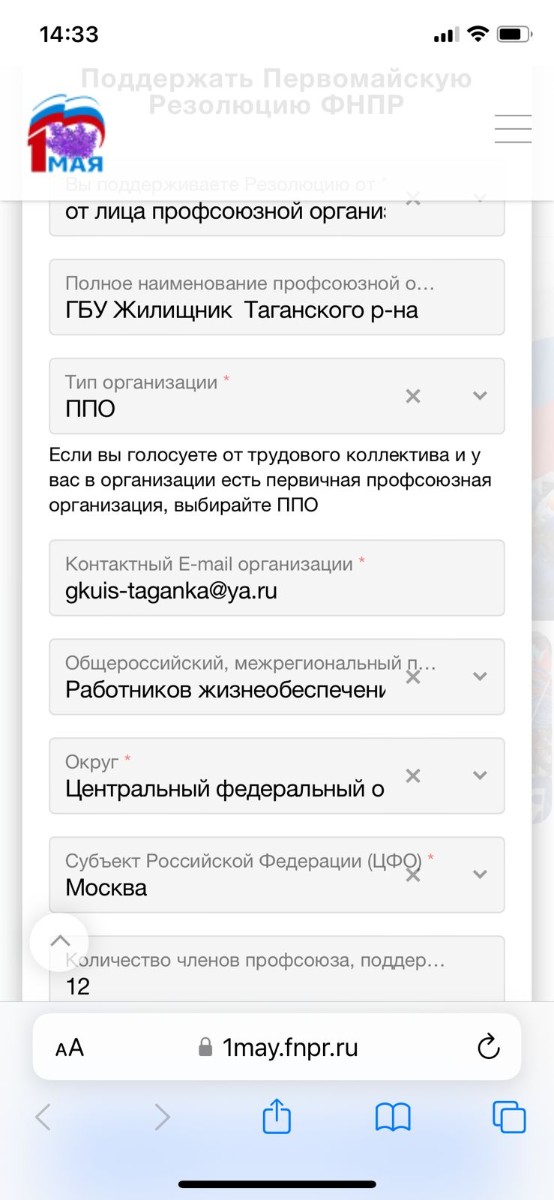Show all open Safari tabs
The height and width of the screenshot is (1200, 554).
click(x=509, y=1117)
